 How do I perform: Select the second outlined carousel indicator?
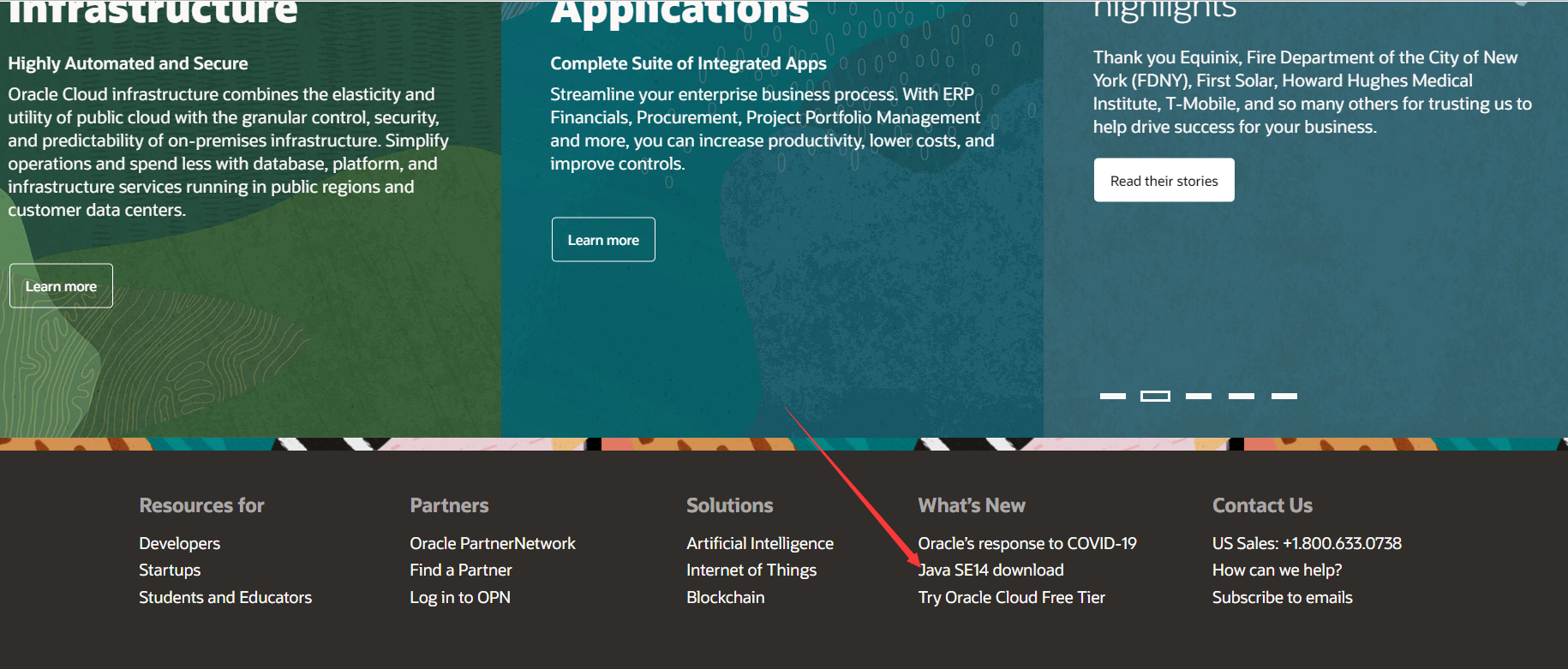click(x=1155, y=396)
